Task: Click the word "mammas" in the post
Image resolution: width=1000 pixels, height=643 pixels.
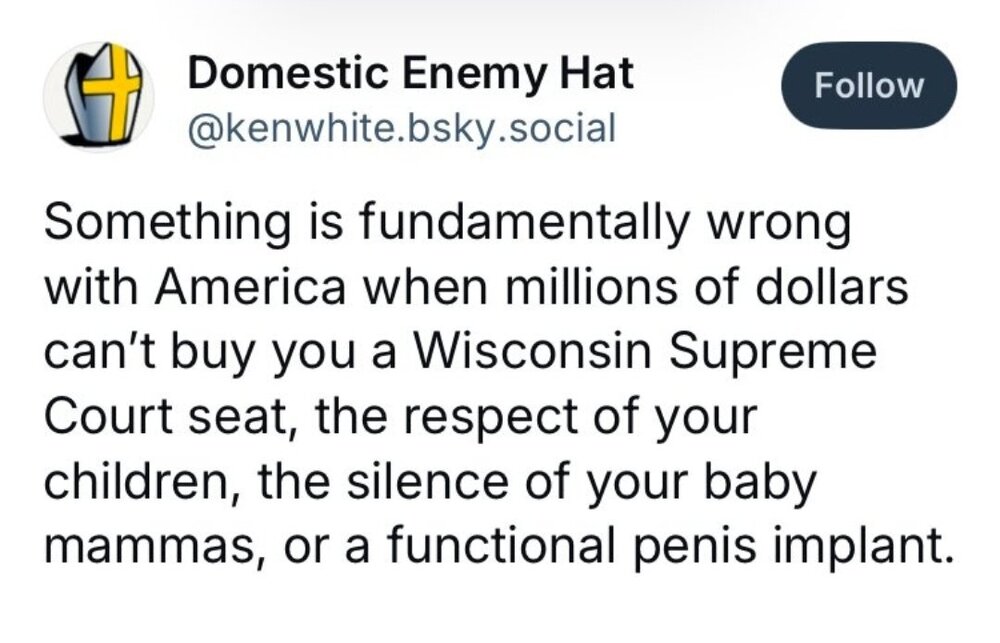Action: pyautogui.click(x=146, y=546)
